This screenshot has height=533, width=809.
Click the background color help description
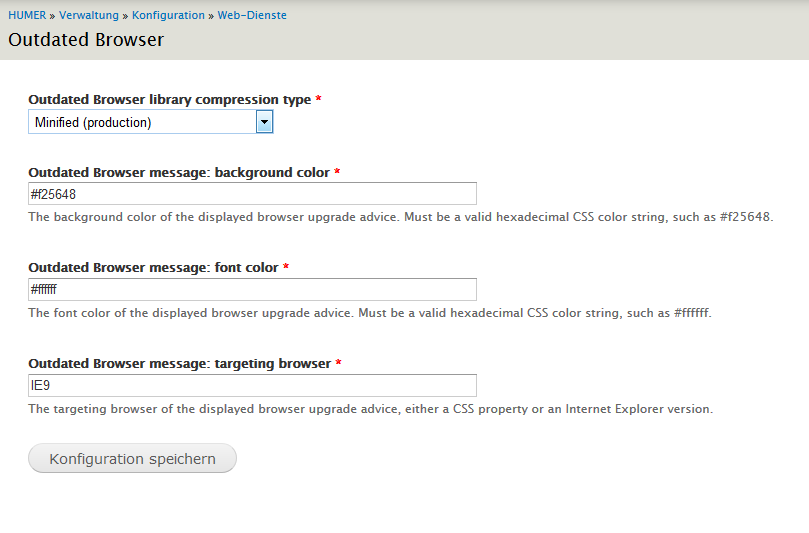coord(401,217)
